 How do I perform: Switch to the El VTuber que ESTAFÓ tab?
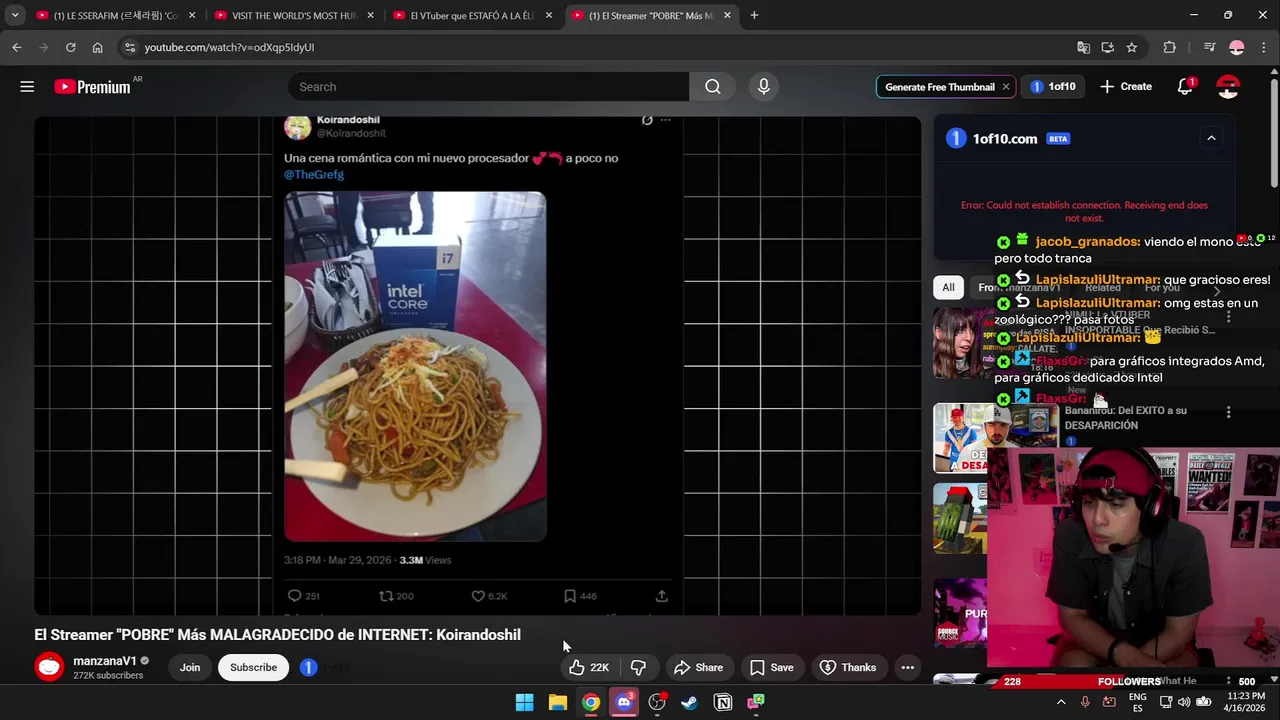(x=473, y=15)
